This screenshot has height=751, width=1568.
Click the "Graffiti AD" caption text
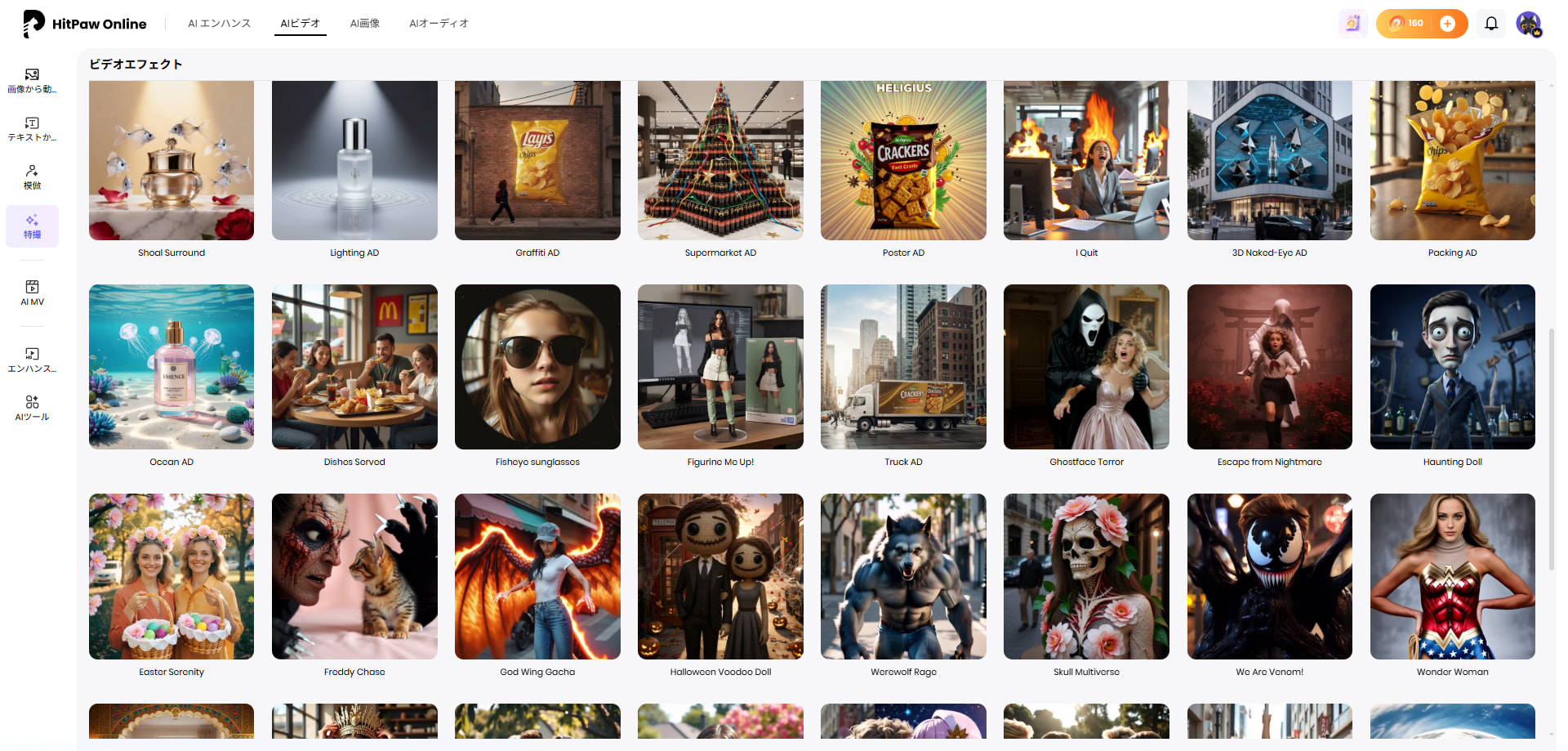(537, 253)
